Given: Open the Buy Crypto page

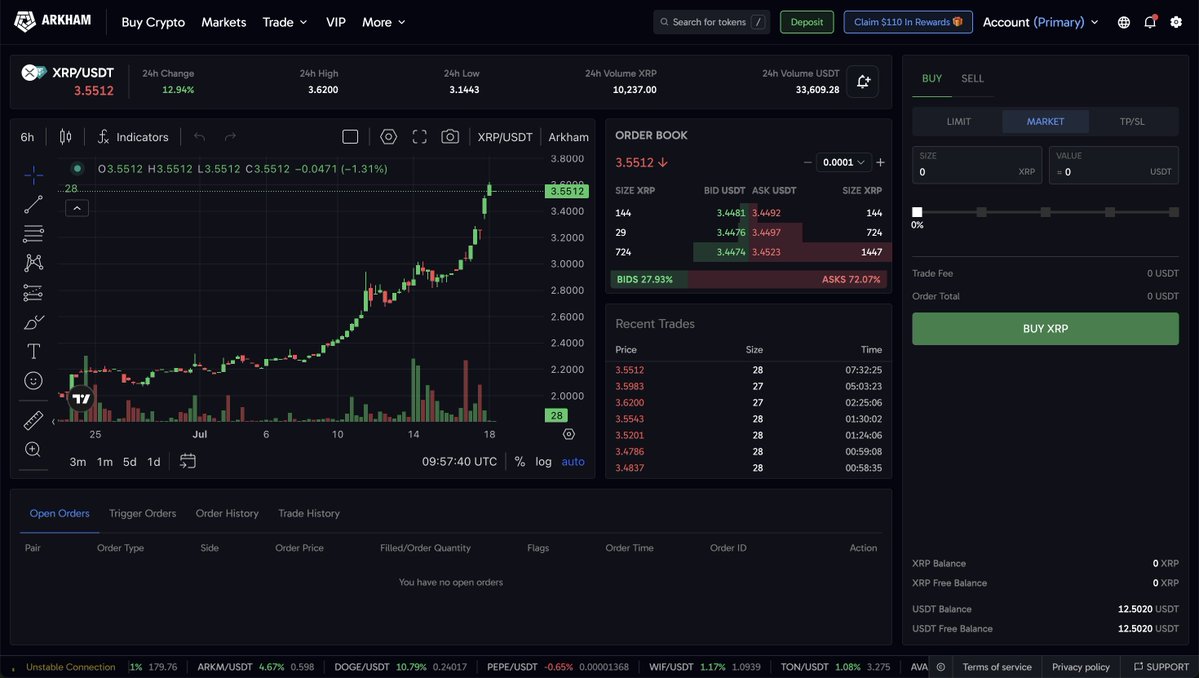Looking at the screenshot, I should pyautogui.click(x=153, y=22).
